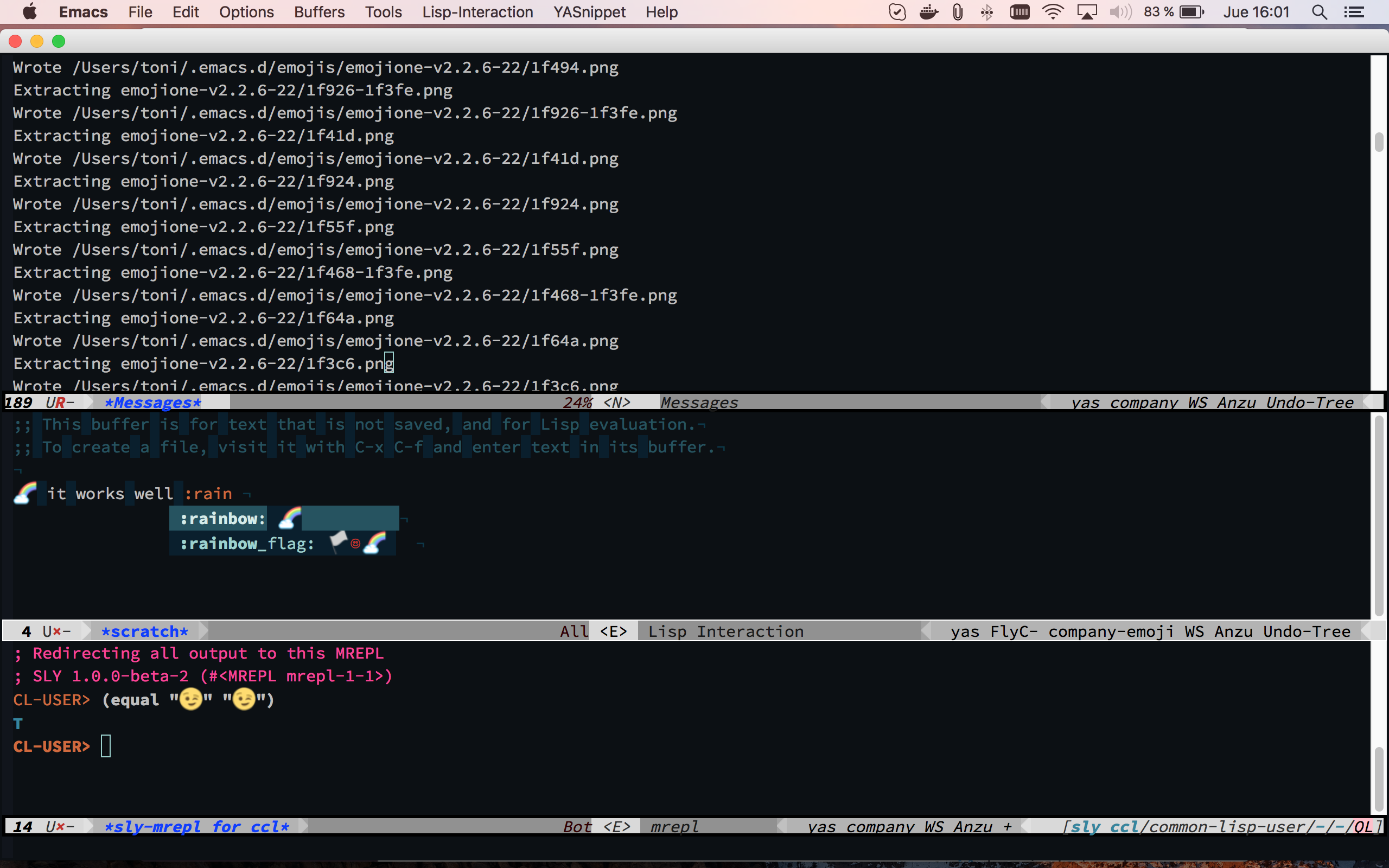Open the YASnippet menu
Screen dimensions: 1389x868
coord(589,11)
